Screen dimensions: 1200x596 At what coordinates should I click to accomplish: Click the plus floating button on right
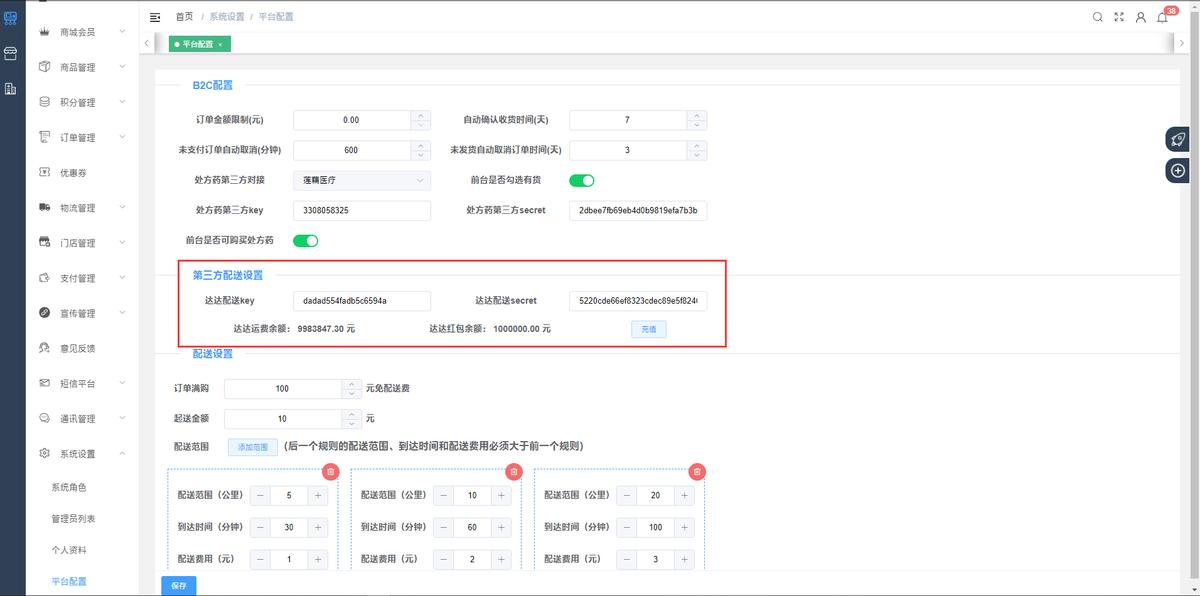(x=1178, y=171)
